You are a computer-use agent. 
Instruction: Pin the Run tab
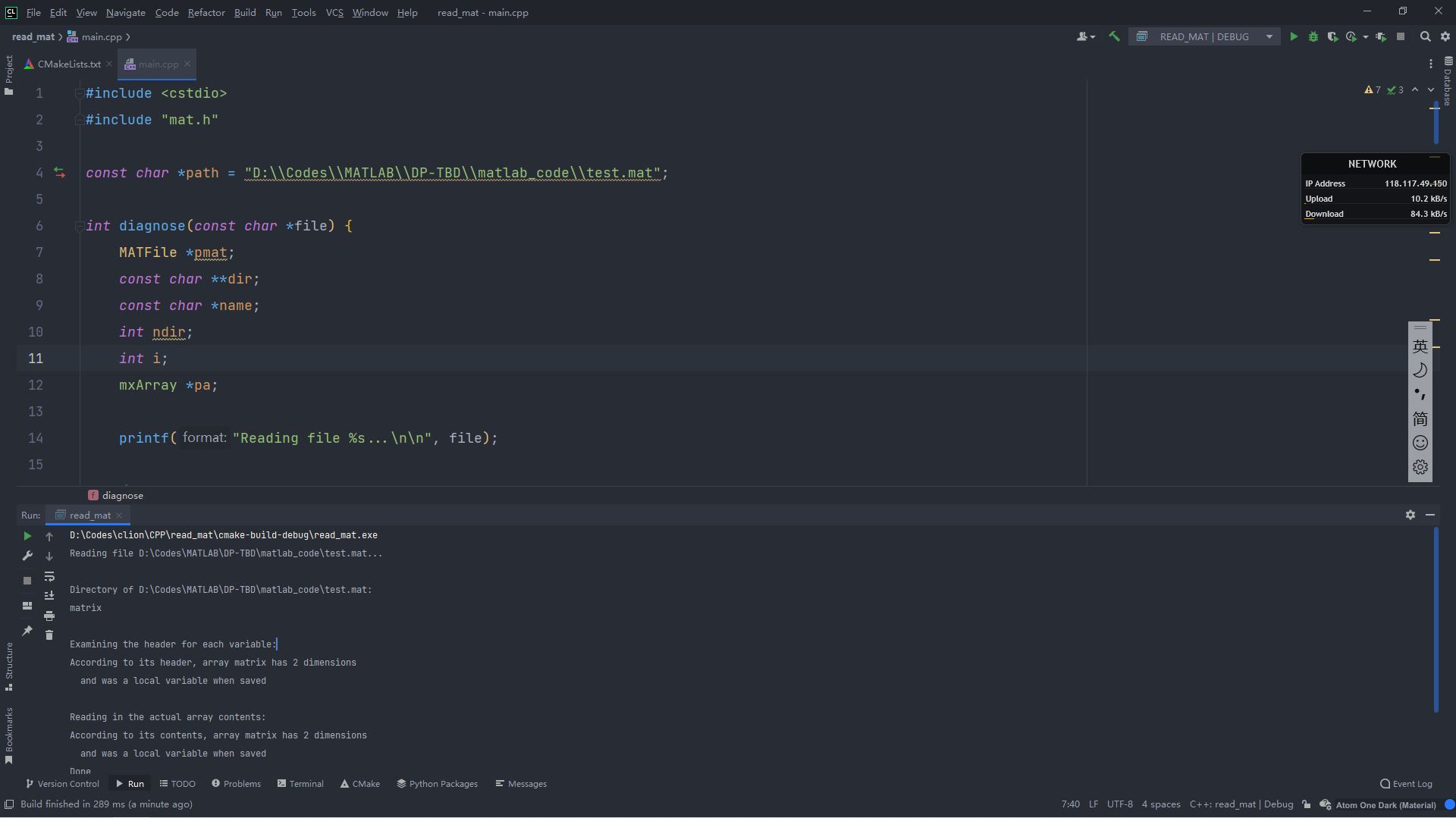point(27,631)
